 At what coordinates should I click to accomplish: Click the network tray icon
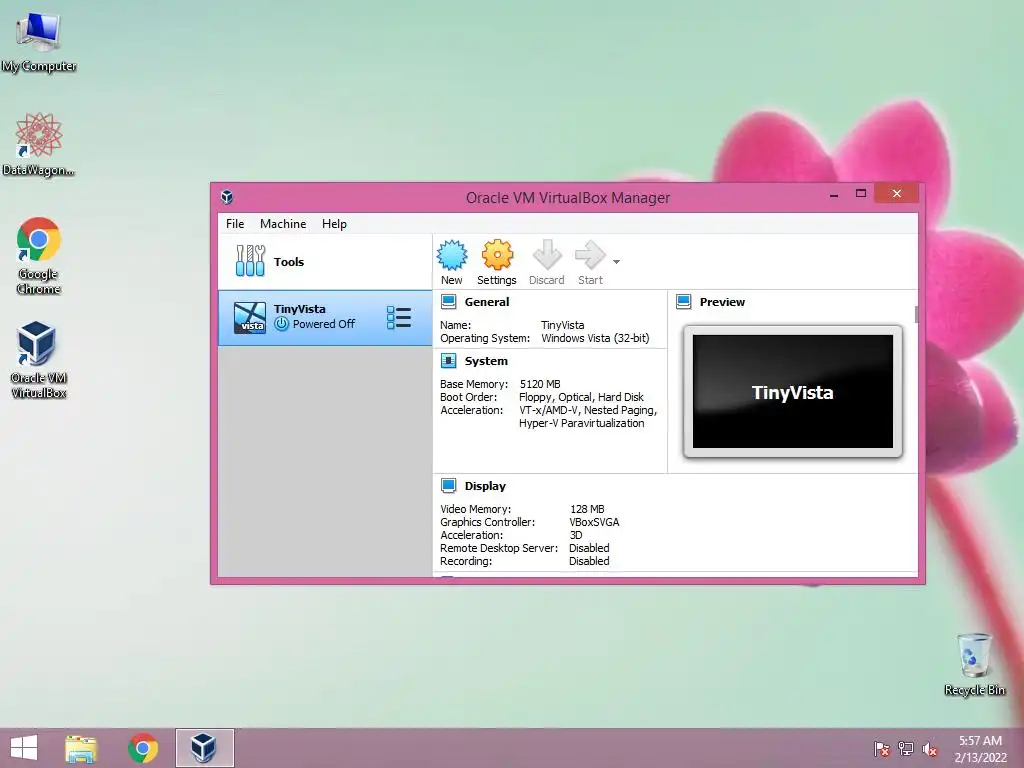(x=906, y=749)
